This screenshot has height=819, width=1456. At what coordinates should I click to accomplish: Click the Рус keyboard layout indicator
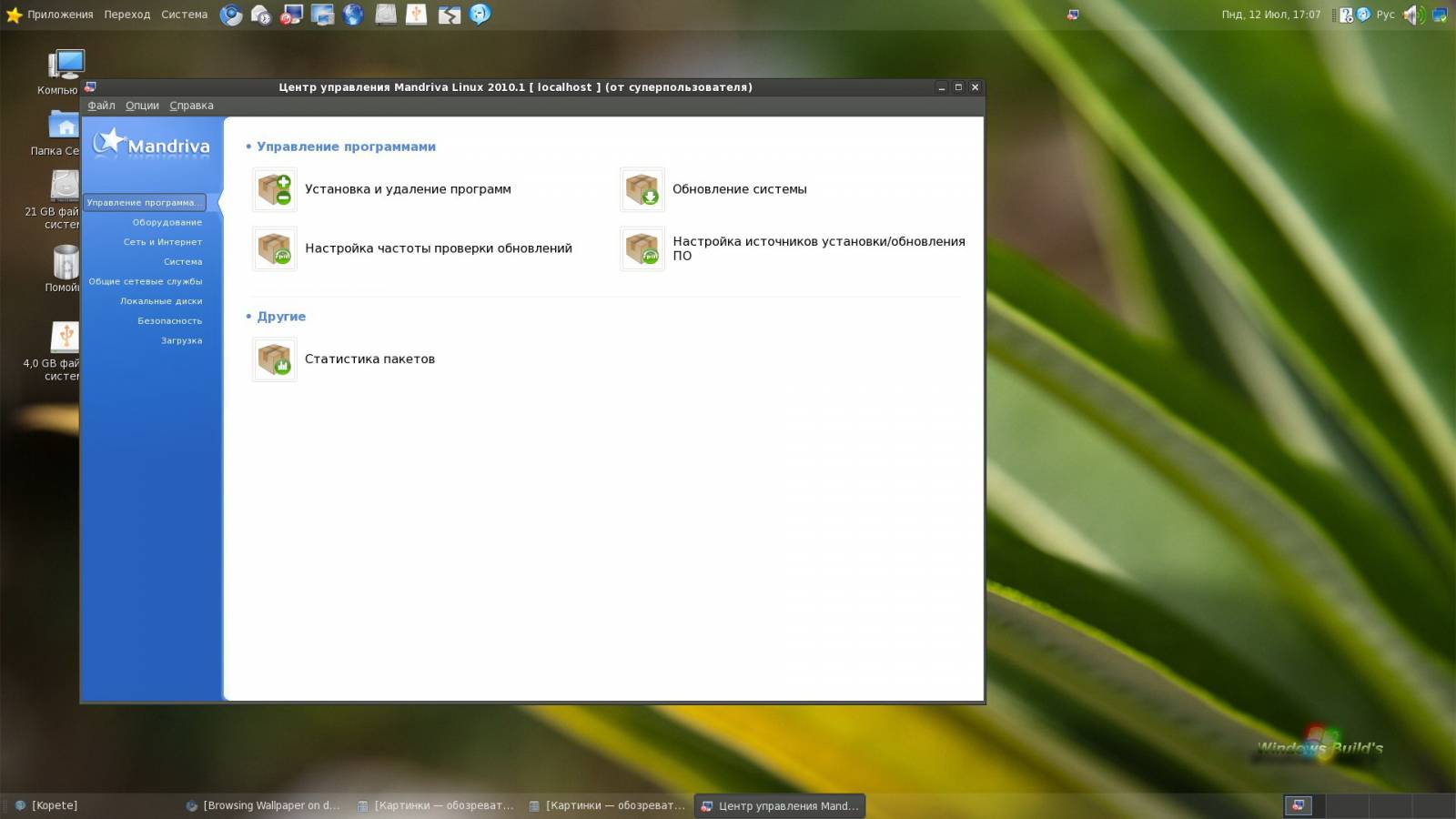point(1385,15)
